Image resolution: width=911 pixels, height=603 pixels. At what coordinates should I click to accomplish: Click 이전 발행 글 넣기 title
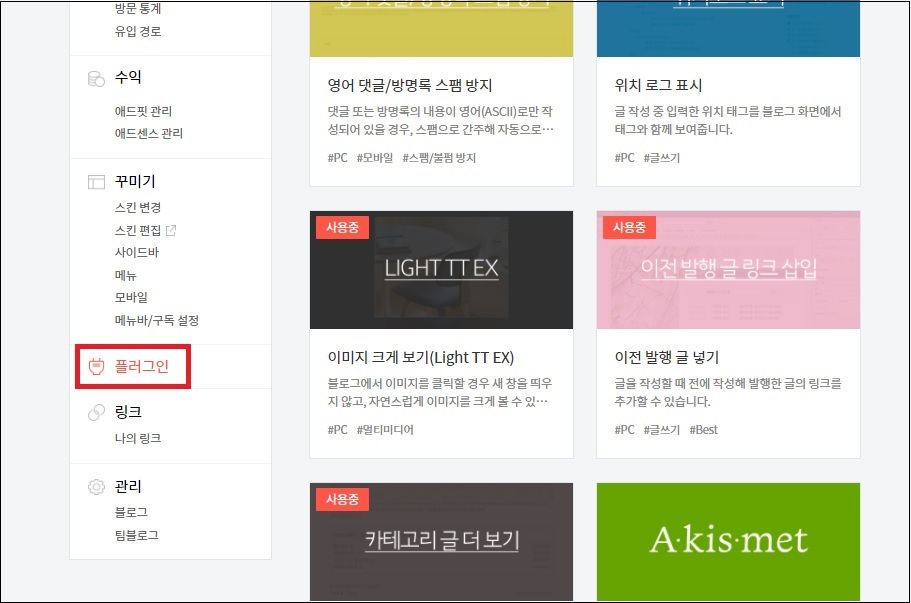tap(666, 358)
